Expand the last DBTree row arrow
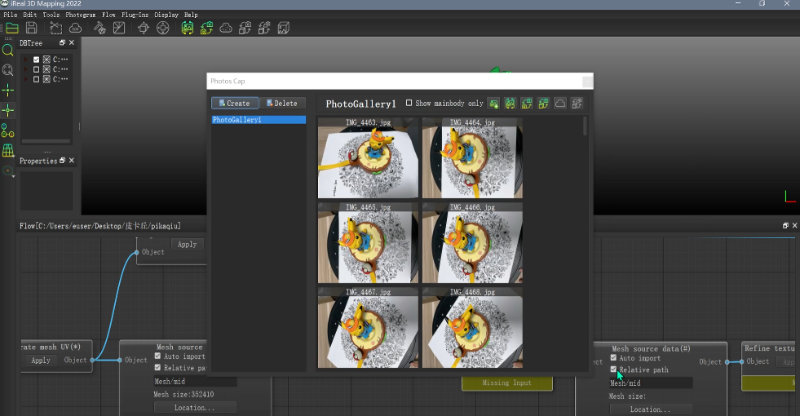 coord(26,79)
